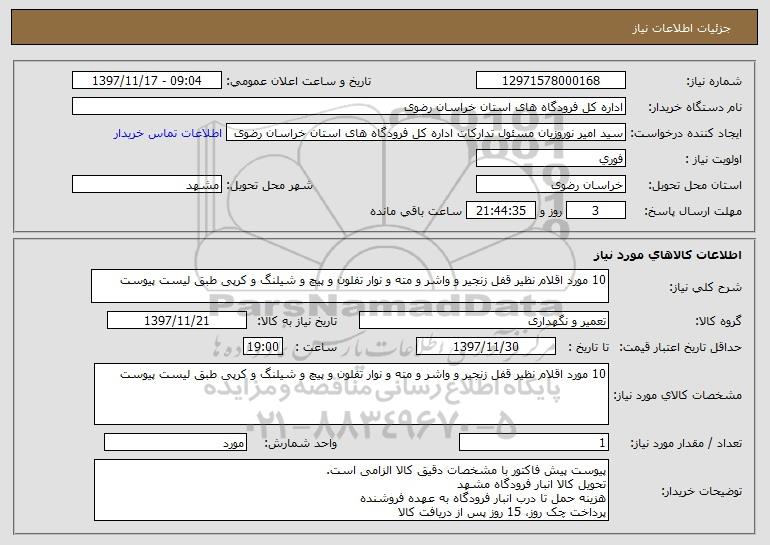
Task: Click the شماره نیاز label
Action: click(x=714, y=81)
